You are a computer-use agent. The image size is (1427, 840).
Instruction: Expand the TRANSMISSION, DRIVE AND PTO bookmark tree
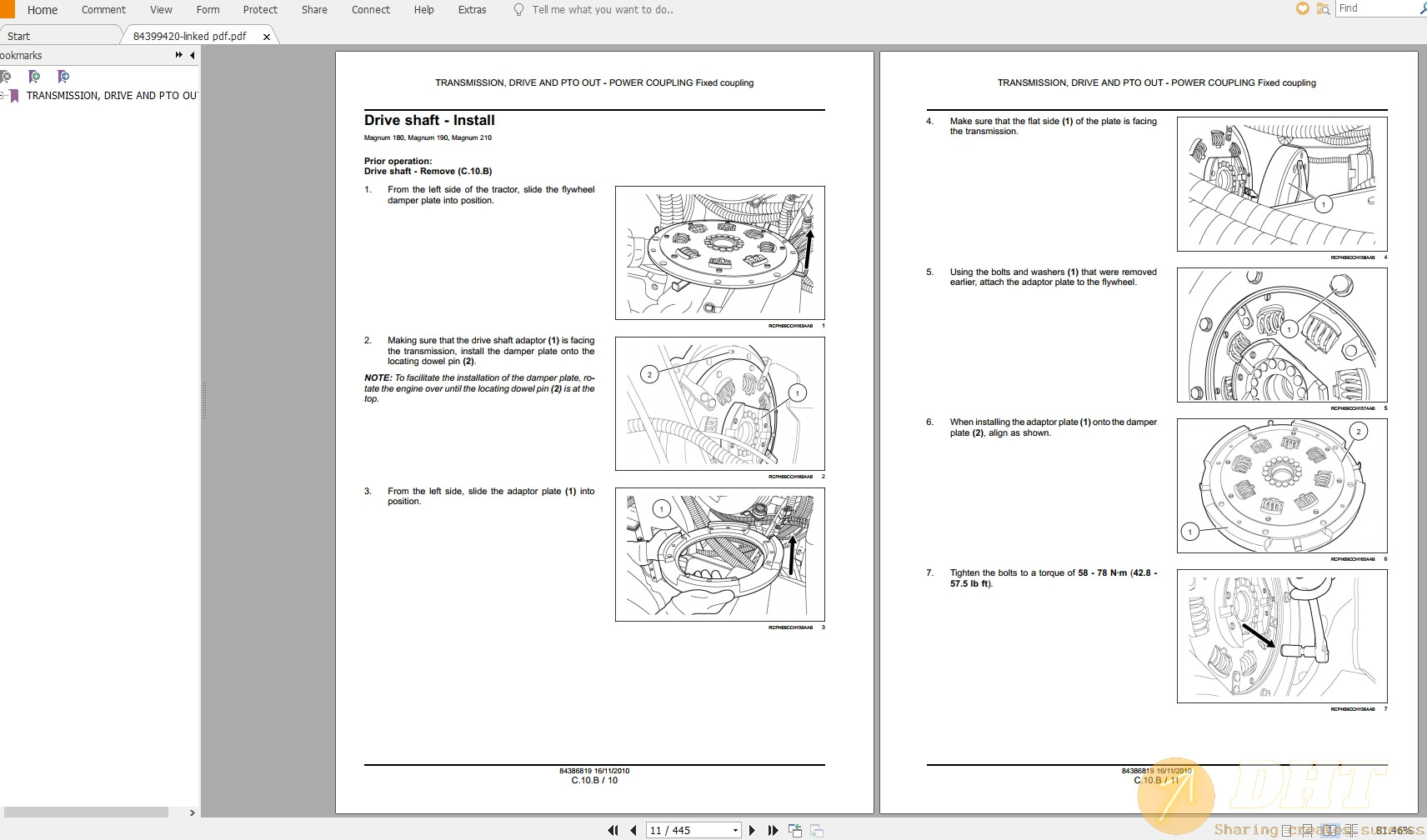click(x=3, y=96)
